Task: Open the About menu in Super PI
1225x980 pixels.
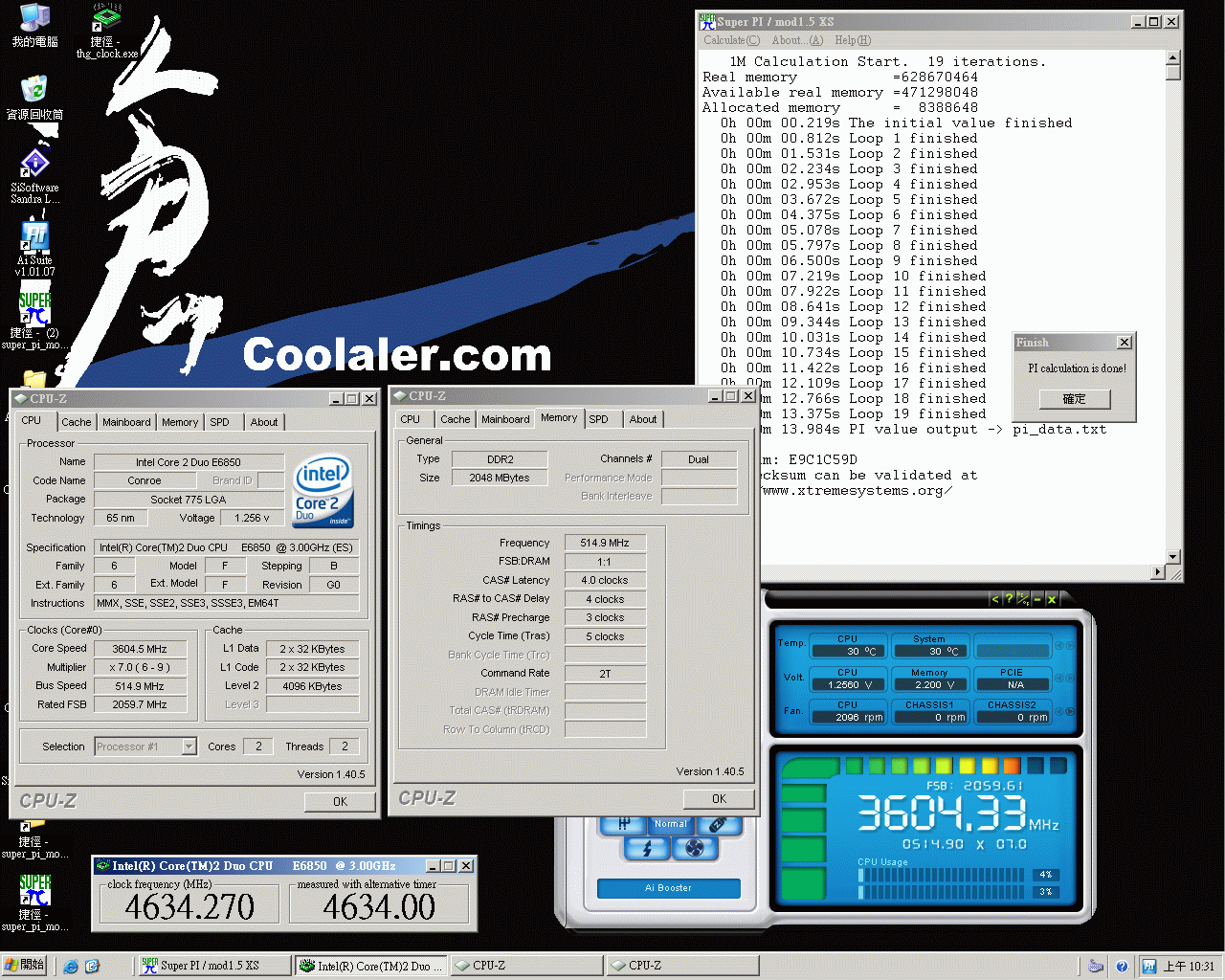Action: (x=797, y=40)
